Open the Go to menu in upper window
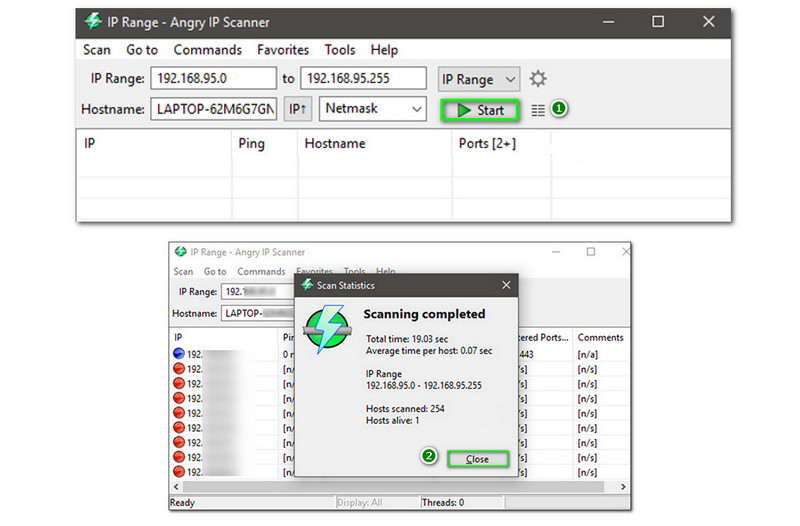The image size is (800, 526). click(142, 50)
